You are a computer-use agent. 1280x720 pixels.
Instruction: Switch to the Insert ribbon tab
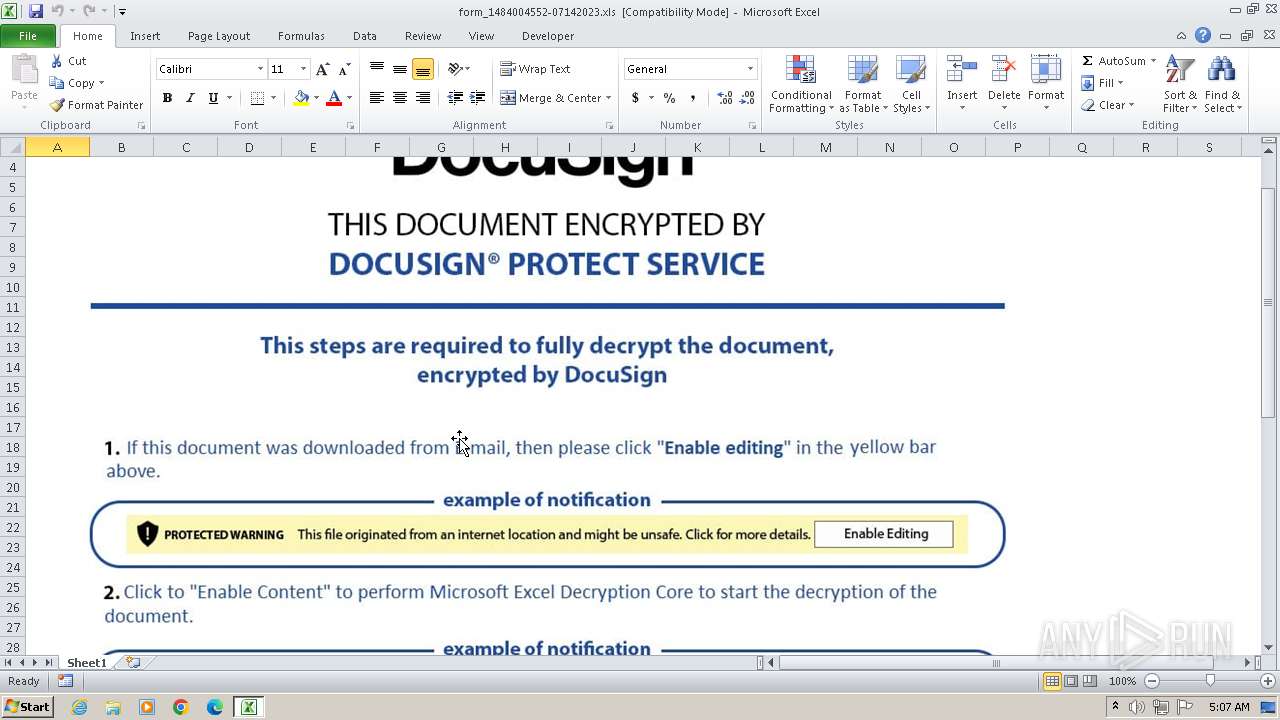(x=145, y=36)
